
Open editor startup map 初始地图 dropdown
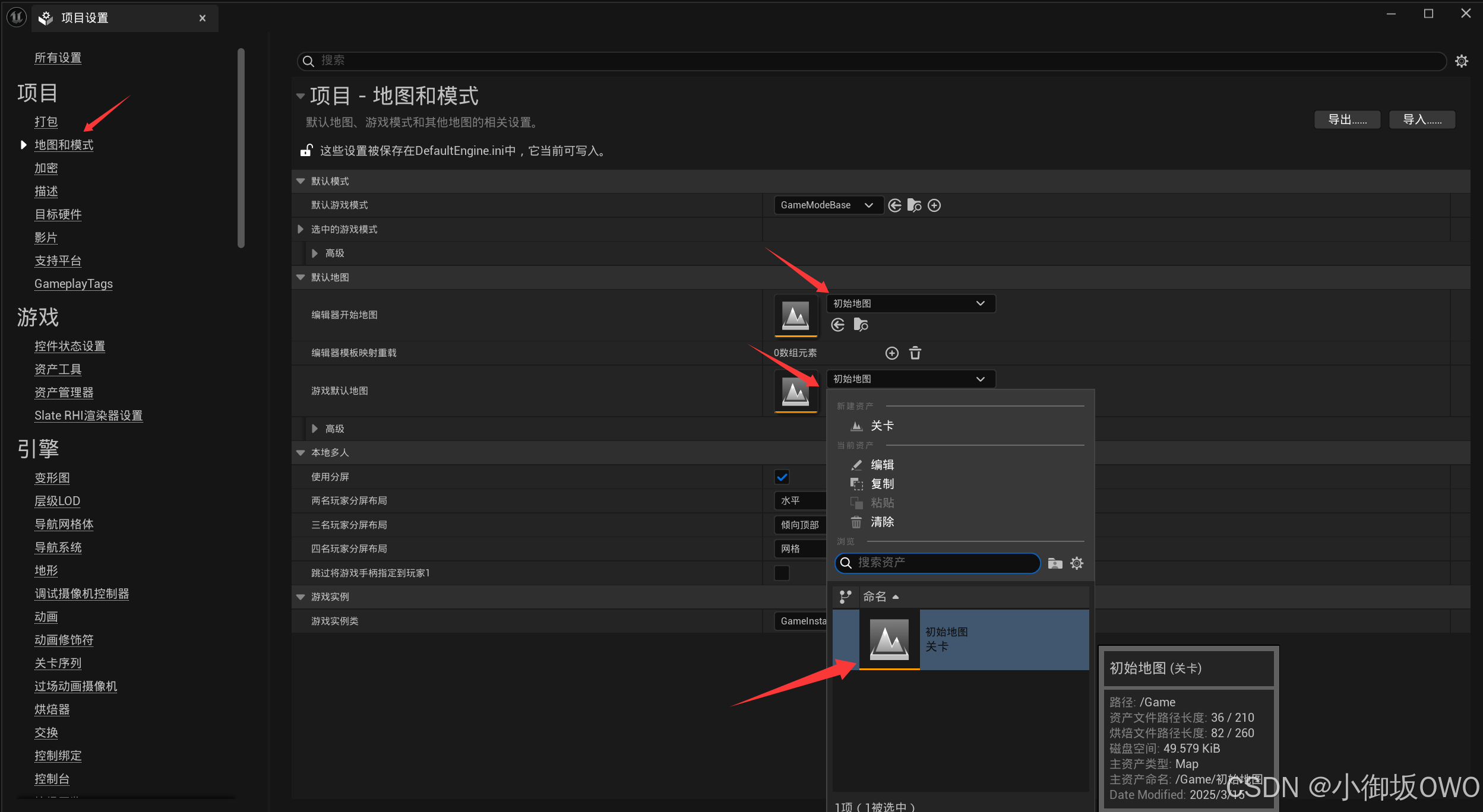click(910, 303)
